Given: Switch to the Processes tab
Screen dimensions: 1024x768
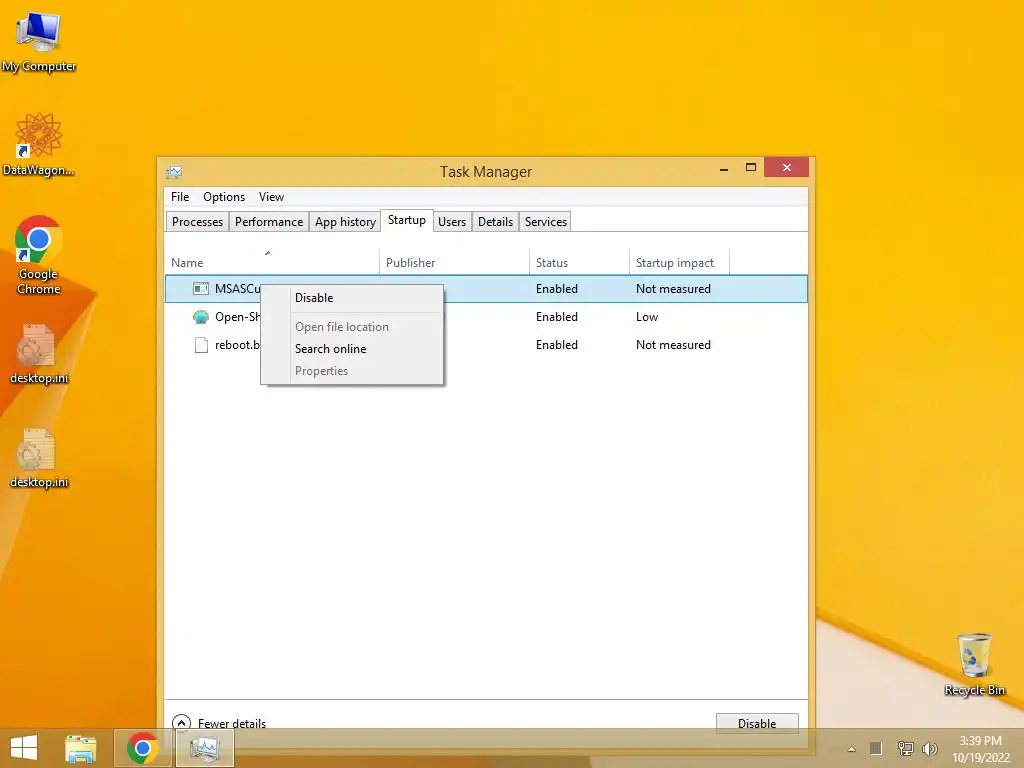Looking at the screenshot, I should pos(197,221).
